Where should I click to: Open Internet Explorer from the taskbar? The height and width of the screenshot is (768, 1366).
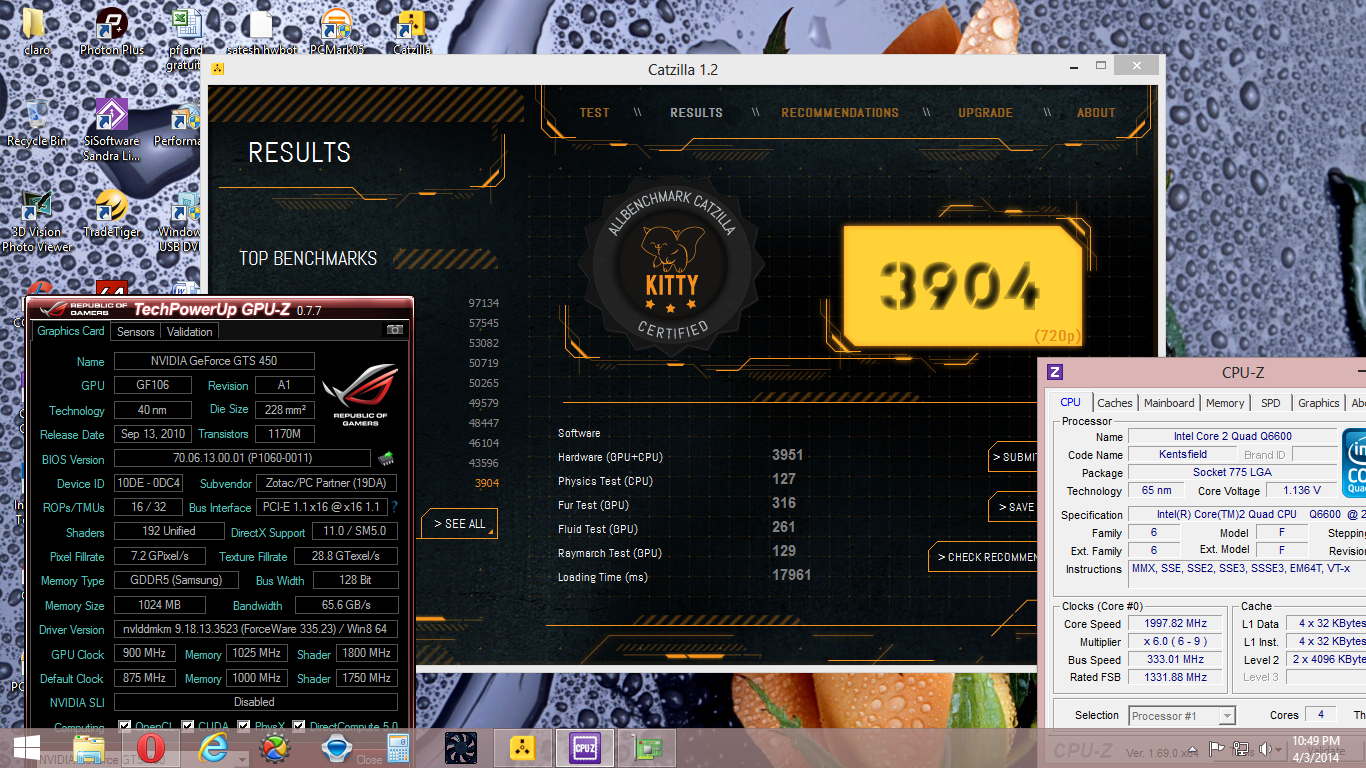[x=213, y=748]
